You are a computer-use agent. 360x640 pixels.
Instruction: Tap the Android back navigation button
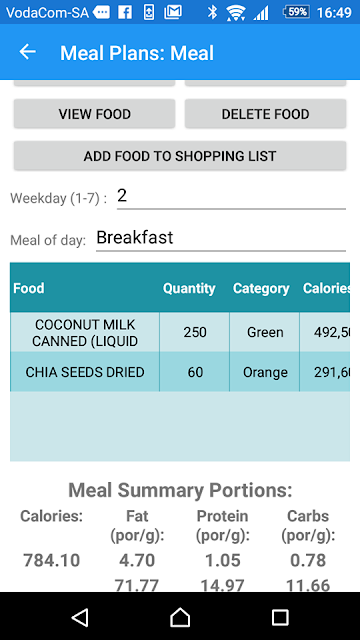coord(80,617)
